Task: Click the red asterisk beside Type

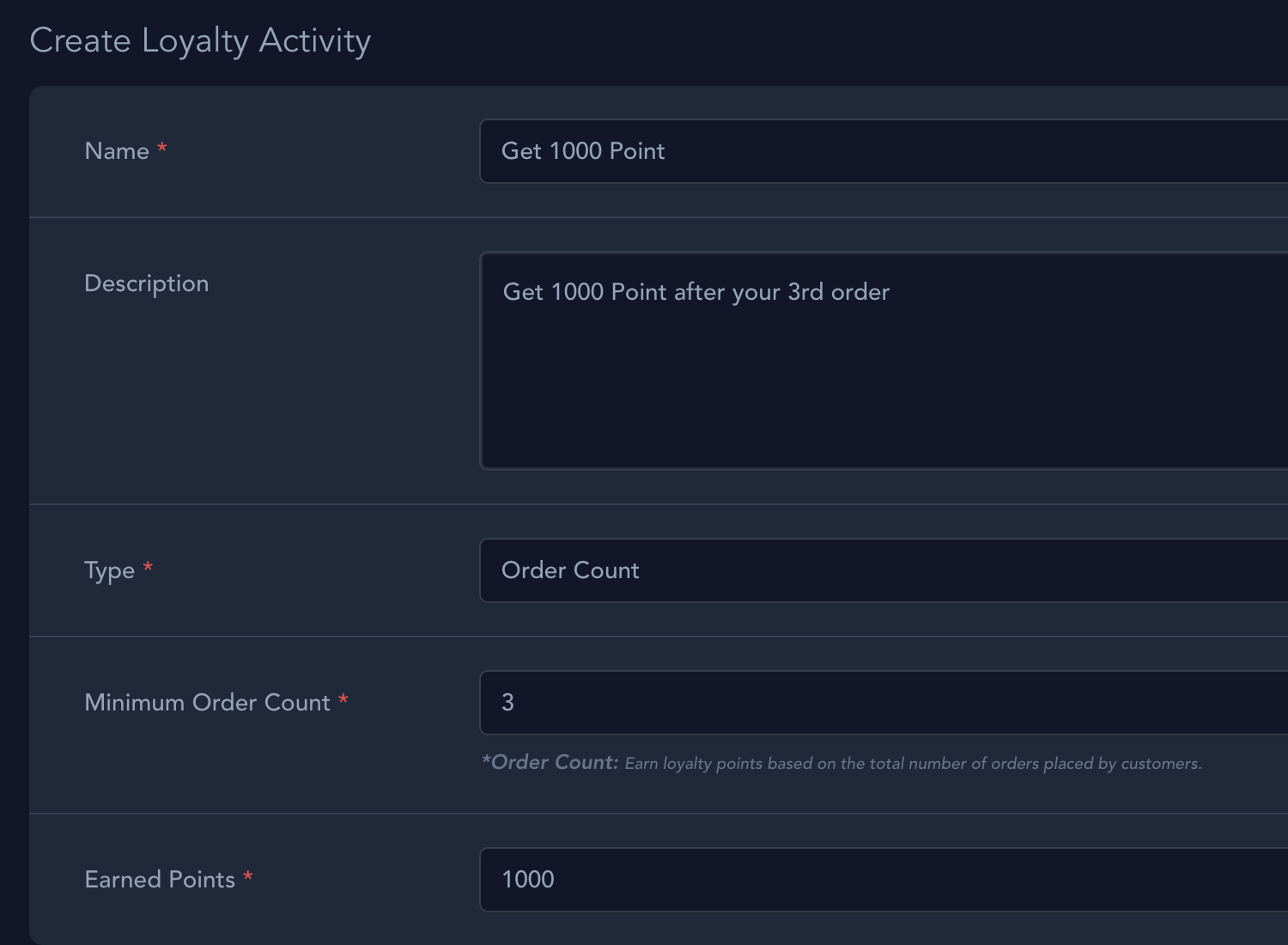Action: tap(148, 568)
